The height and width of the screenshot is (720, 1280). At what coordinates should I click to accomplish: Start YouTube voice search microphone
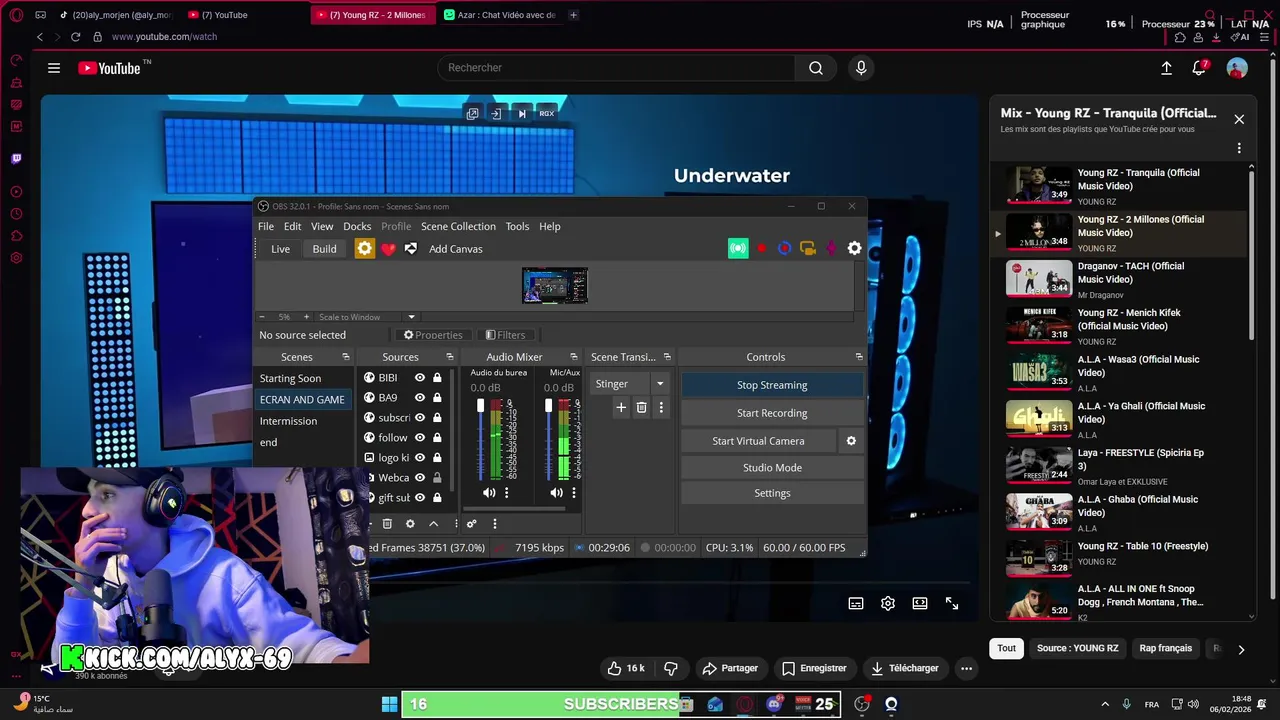tap(861, 68)
